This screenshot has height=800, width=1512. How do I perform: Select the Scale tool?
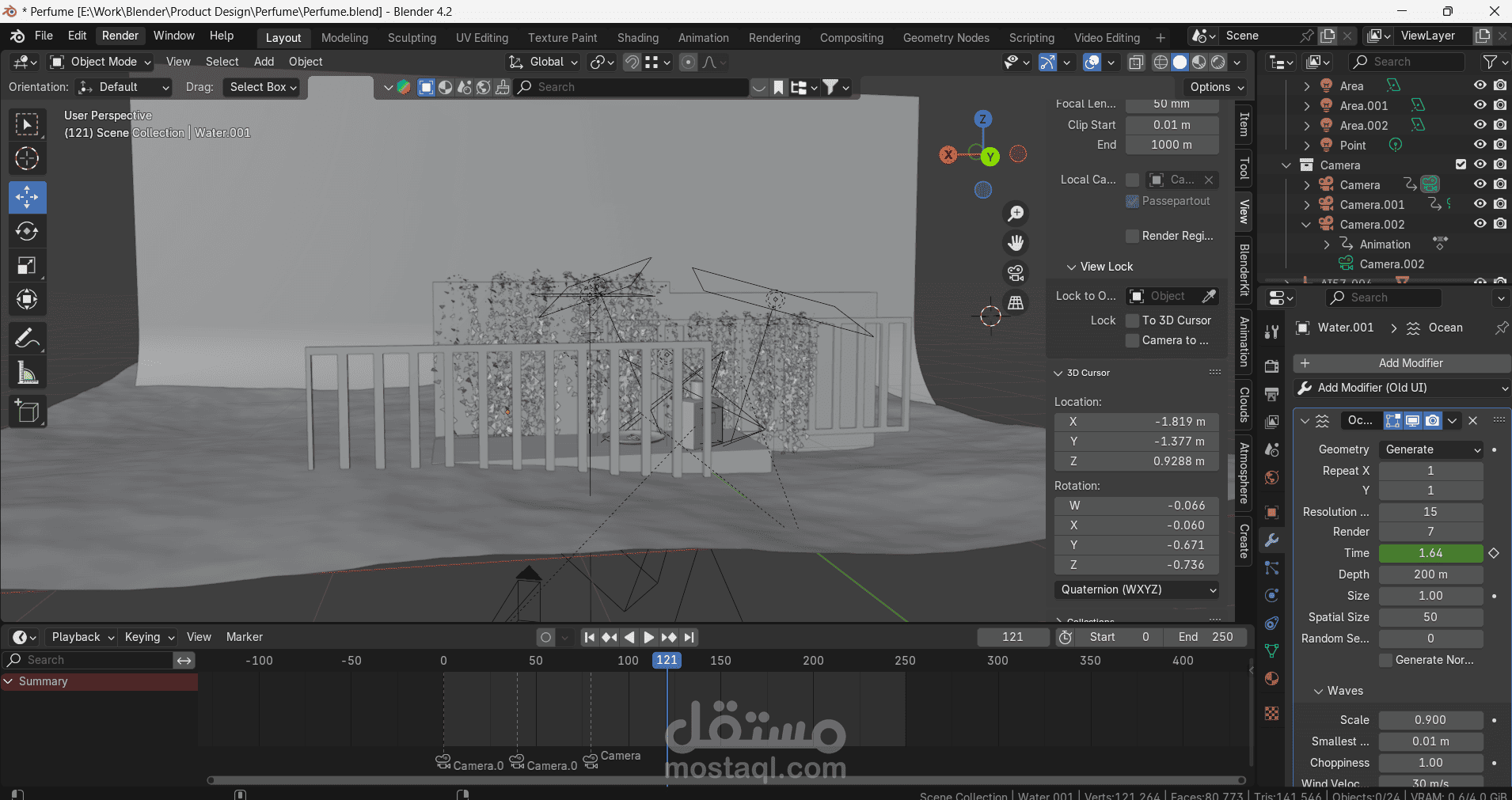[27, 266]
